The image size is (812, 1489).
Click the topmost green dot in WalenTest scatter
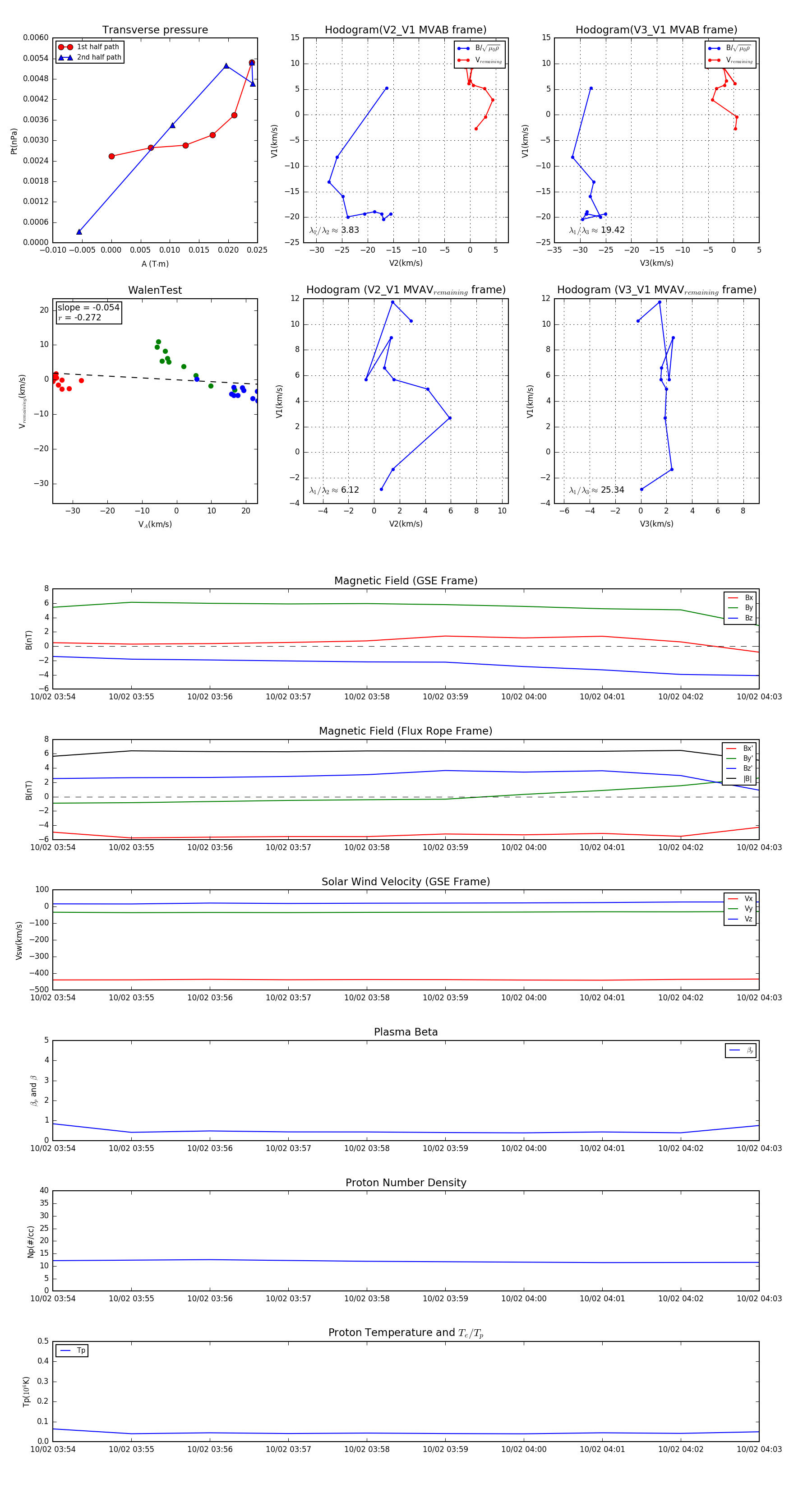pos(158,342)
